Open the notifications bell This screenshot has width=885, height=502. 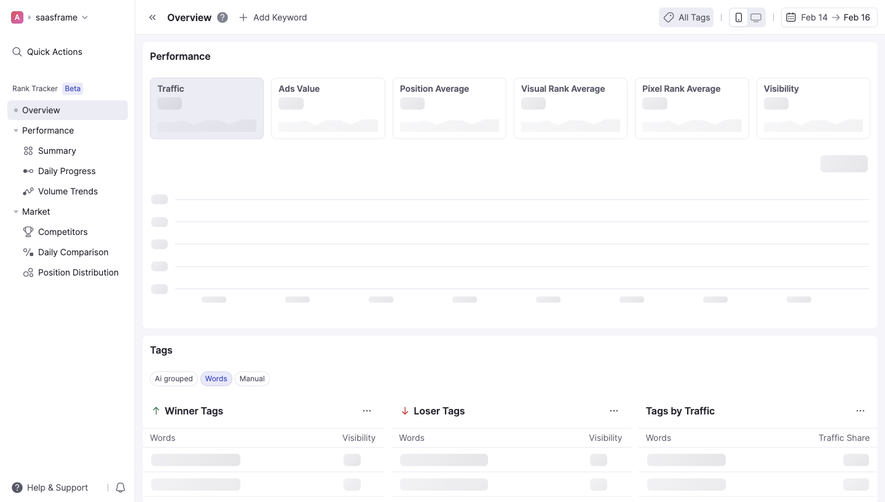(x=120, y=487)
